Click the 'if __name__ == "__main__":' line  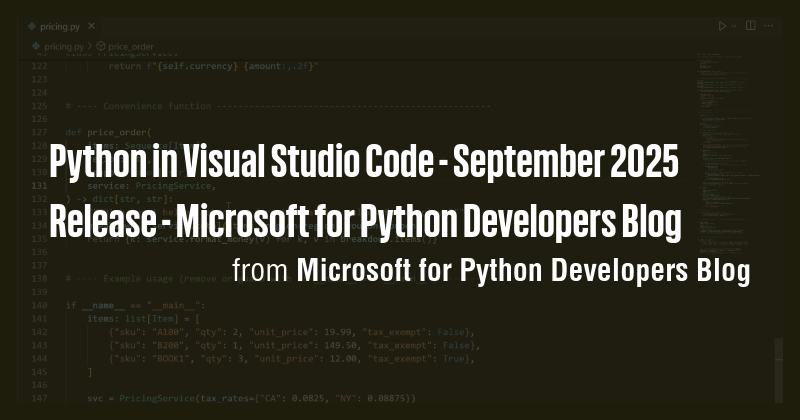(135, 305)
